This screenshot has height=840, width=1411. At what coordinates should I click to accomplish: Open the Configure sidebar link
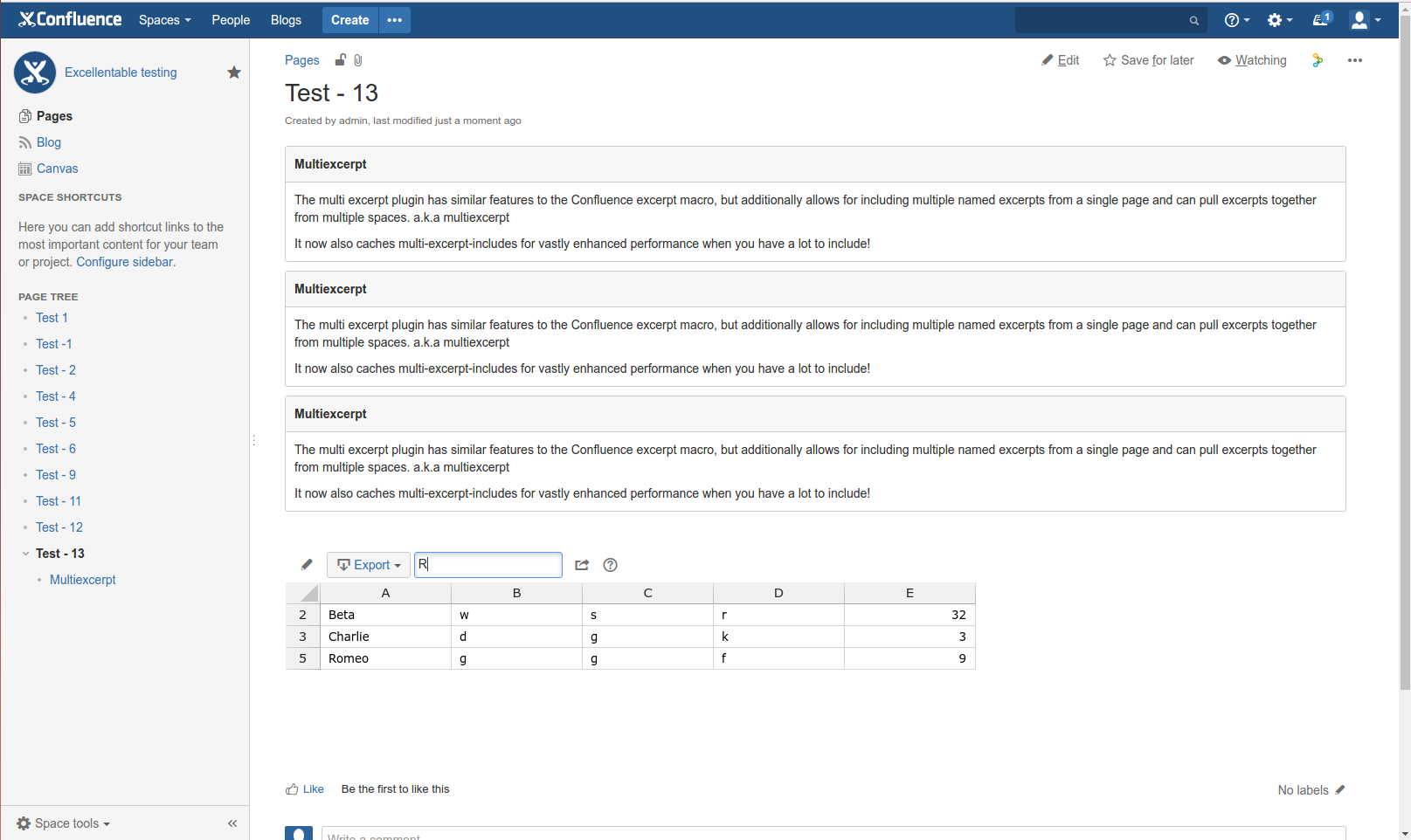(125, 262)
